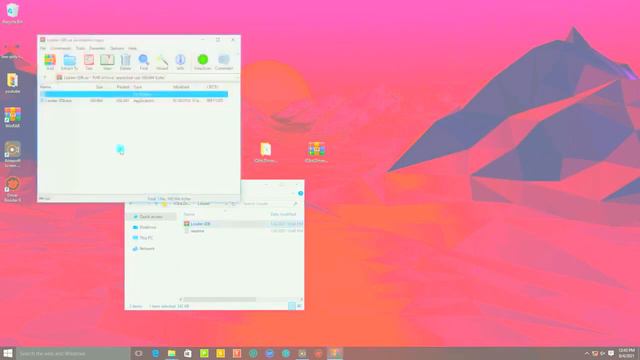Click the taskbar search box
The height and width of the screenshot is (360, 640).
tap(73, 353)
